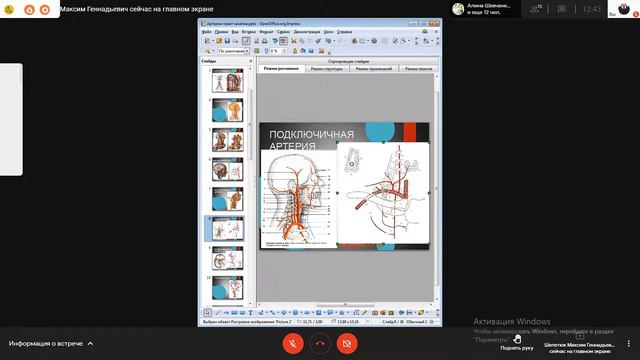Open the three-dot more options menu

tap(629, 344)
